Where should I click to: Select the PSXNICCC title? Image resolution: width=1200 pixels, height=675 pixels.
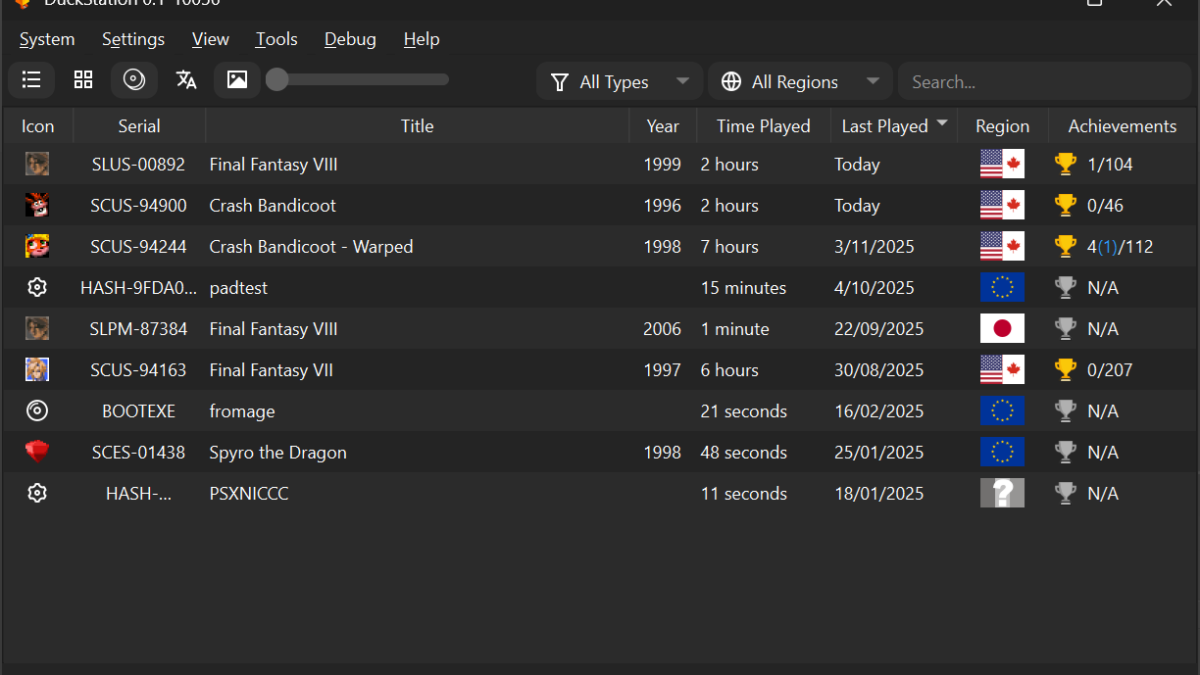click(x=249, y=494)
